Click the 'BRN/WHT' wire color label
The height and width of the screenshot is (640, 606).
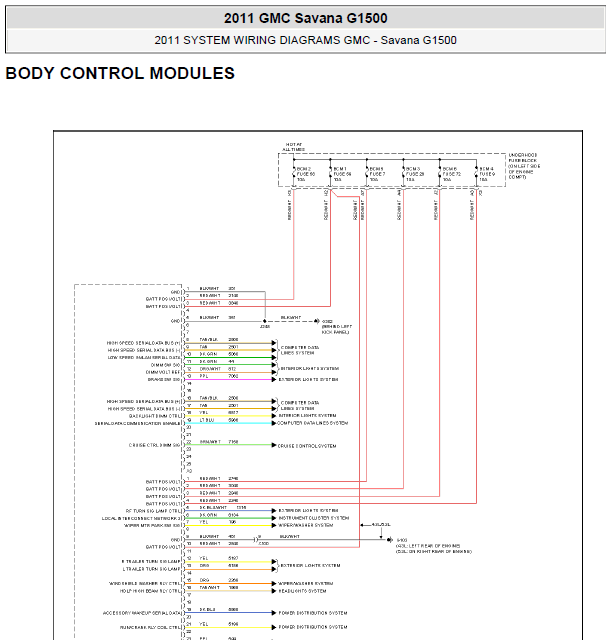210,442
